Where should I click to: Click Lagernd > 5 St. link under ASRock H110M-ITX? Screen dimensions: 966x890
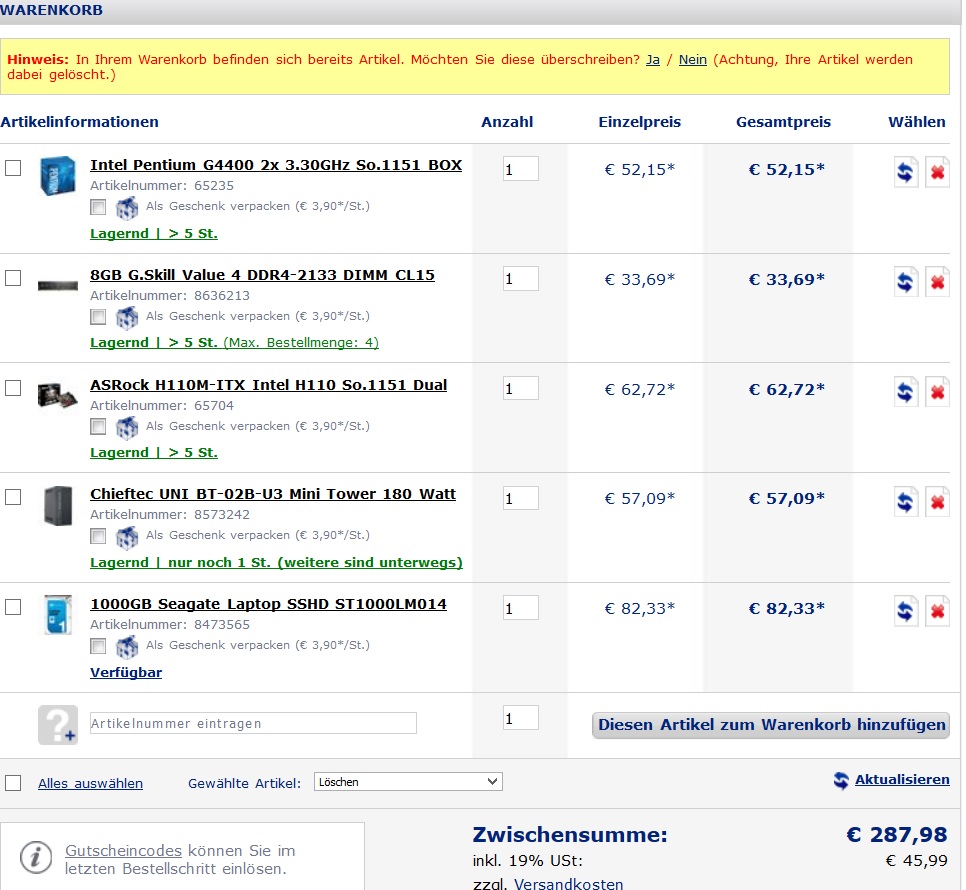point(153,453)
